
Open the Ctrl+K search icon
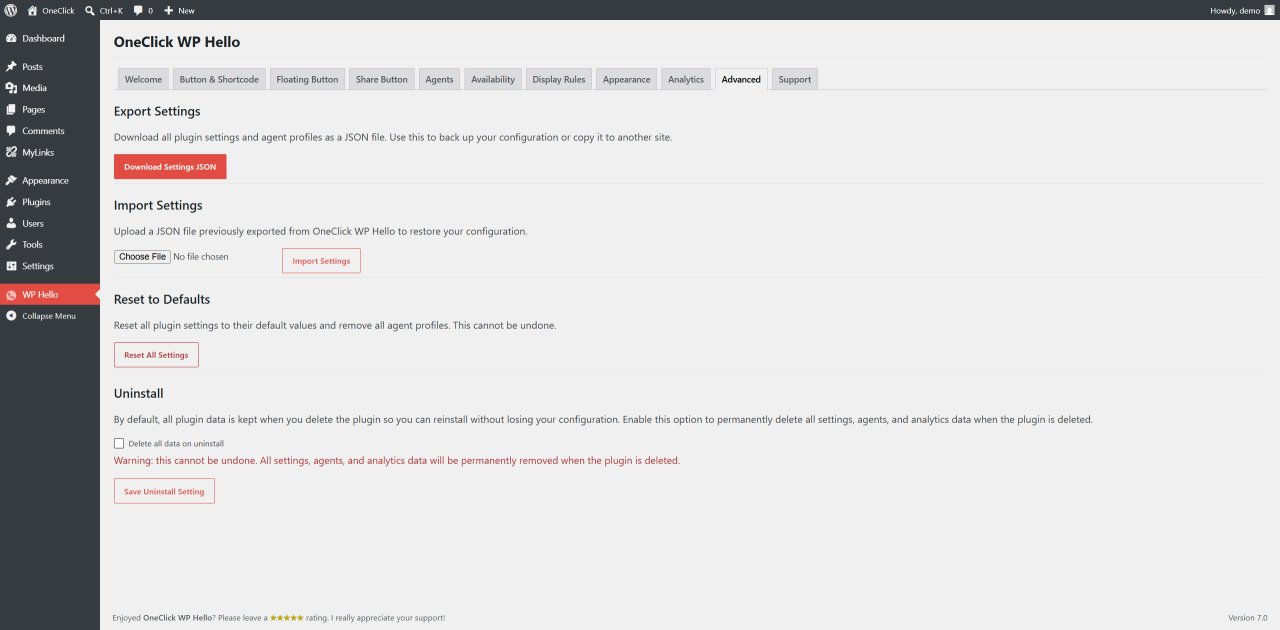[x=90, y=10]
